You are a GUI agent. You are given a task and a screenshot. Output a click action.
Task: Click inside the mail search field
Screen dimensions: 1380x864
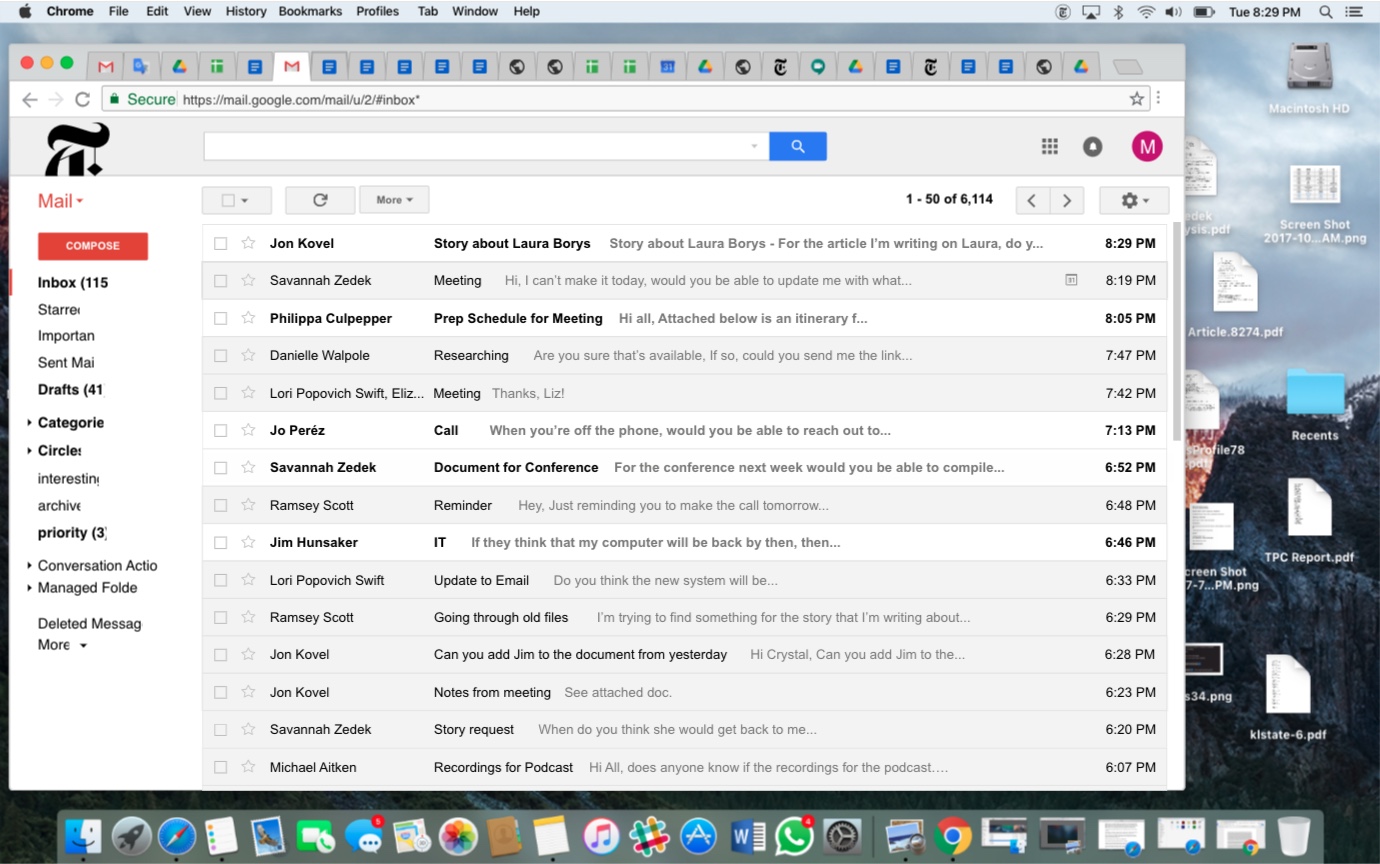pyautogui.click(x=475, y=146)
